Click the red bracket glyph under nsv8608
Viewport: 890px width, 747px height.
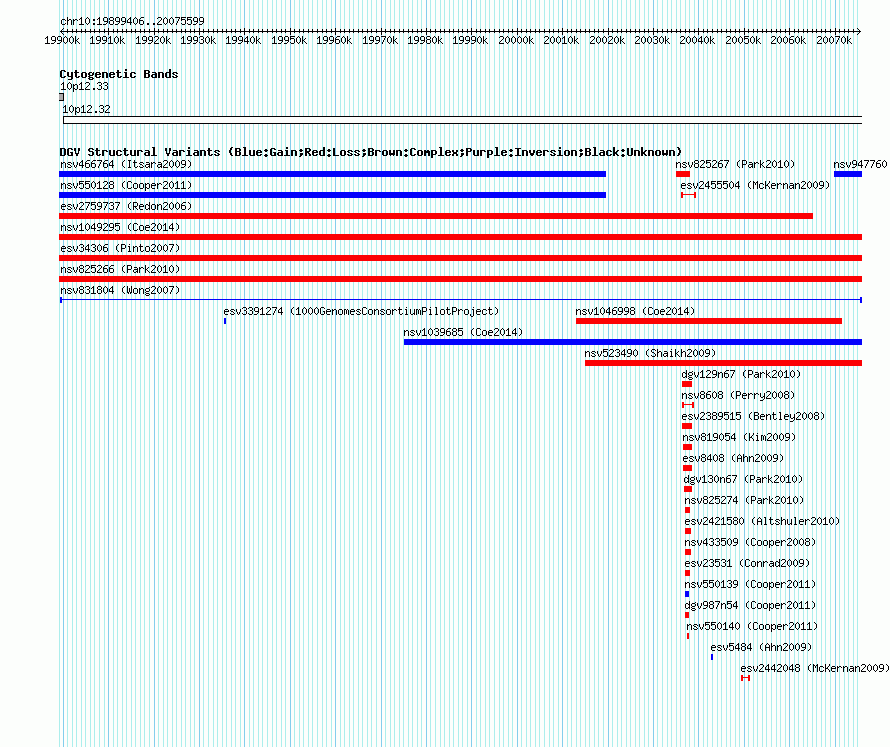tap(688, 405)
